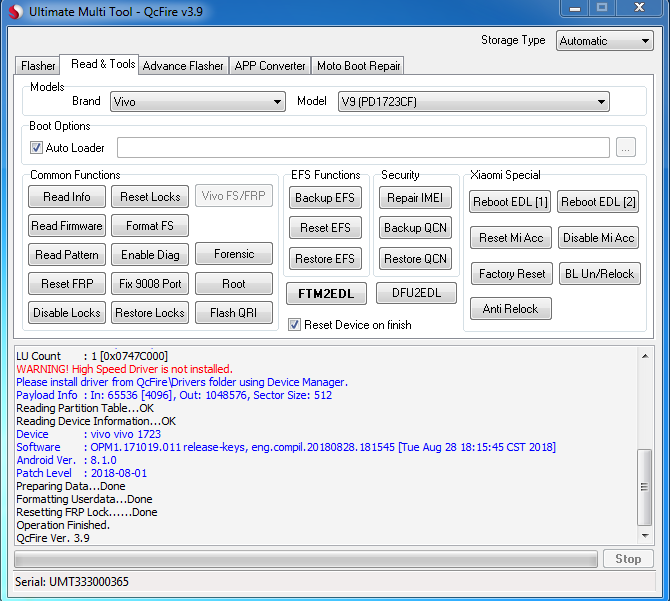Click the Disable Mi Acc button
This screenshot has height=601, width=670.
[598, 237]
